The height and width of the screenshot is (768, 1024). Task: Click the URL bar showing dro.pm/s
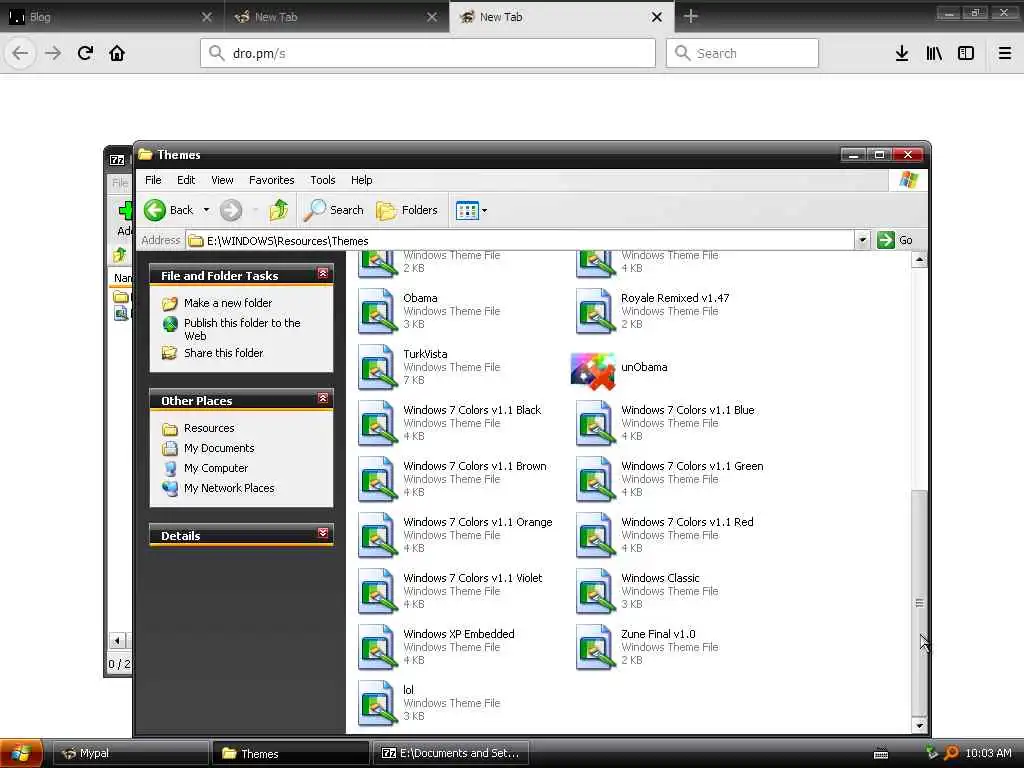428,53
